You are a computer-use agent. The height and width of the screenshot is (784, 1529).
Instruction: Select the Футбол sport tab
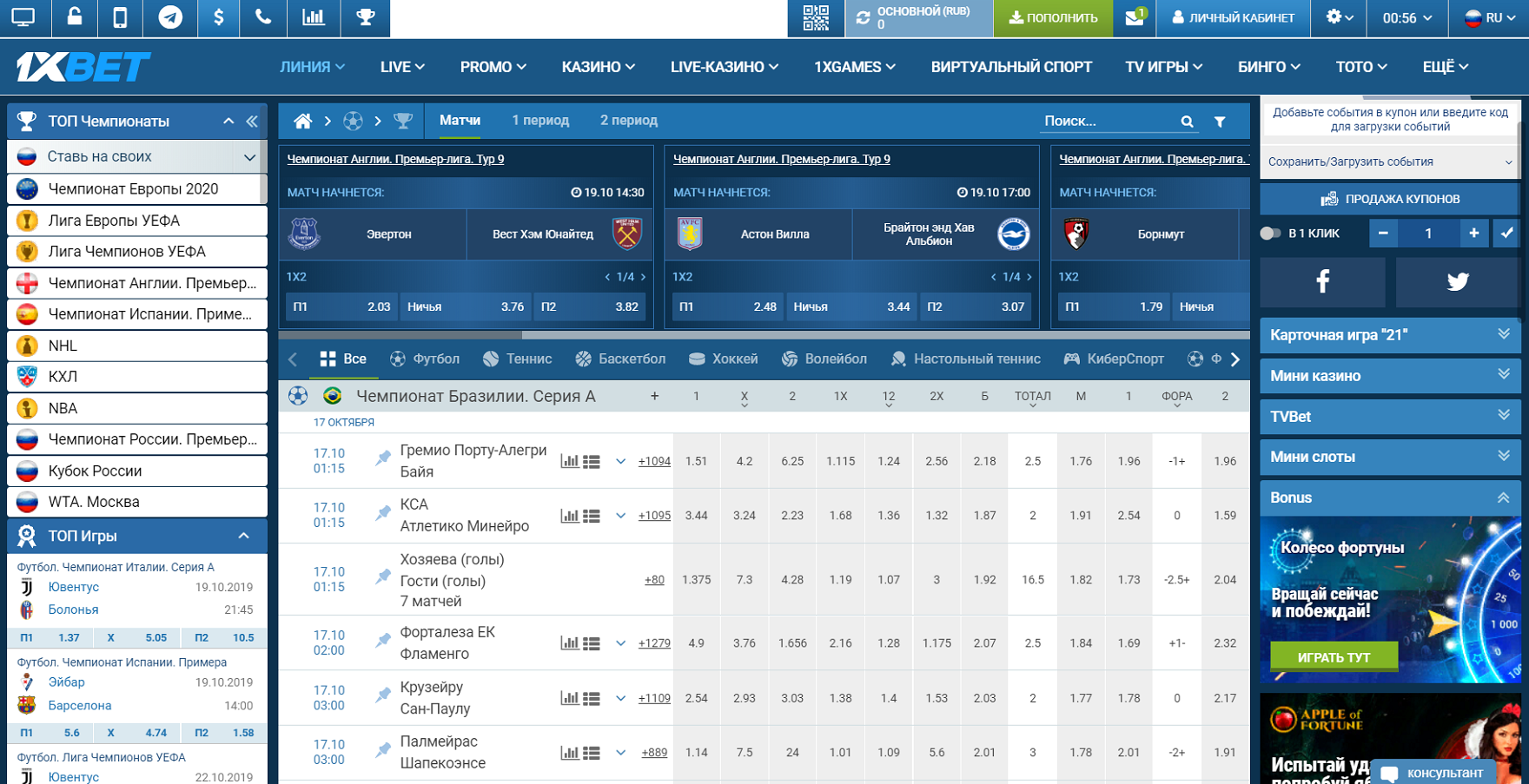[425, 359]
